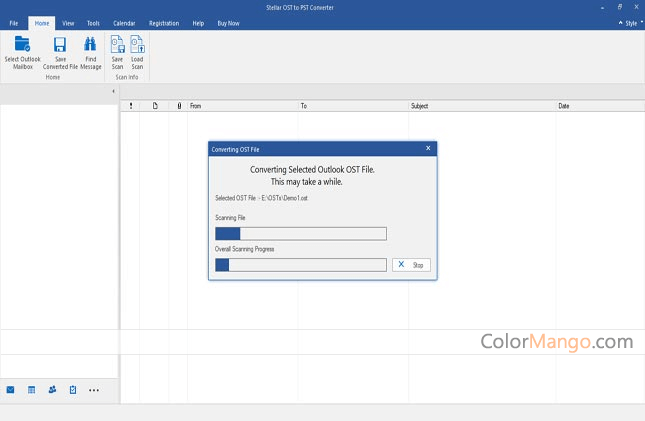The height and width of the screenshot is (421, 645).
Task: Collapse the left folder pane arrow
Action: click(x=113, y=91)
